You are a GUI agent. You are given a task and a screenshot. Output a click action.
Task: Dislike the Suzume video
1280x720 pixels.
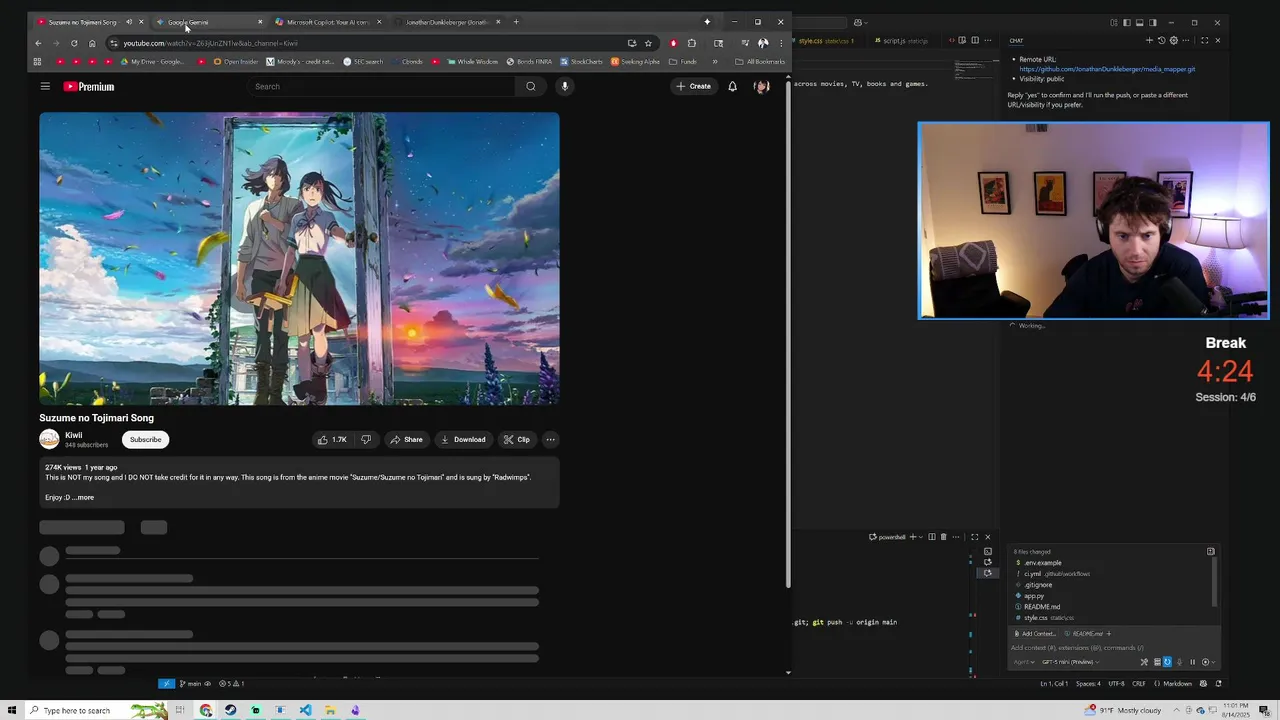tap(366, 439)
